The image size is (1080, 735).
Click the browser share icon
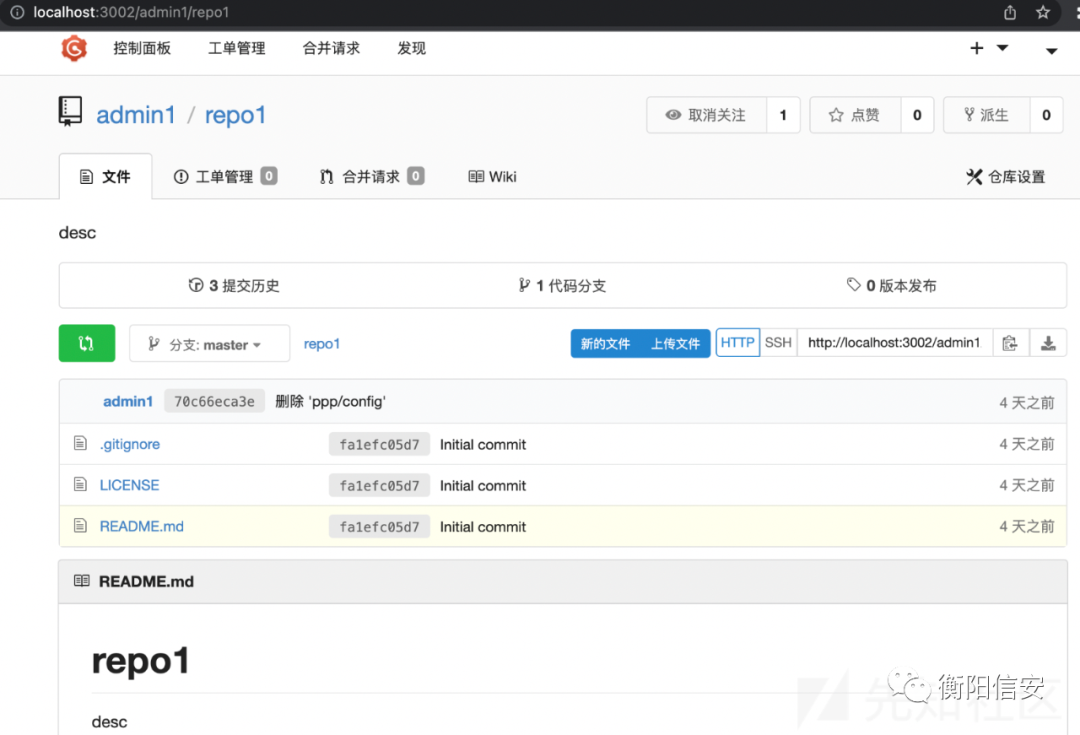click(1010, 12)
